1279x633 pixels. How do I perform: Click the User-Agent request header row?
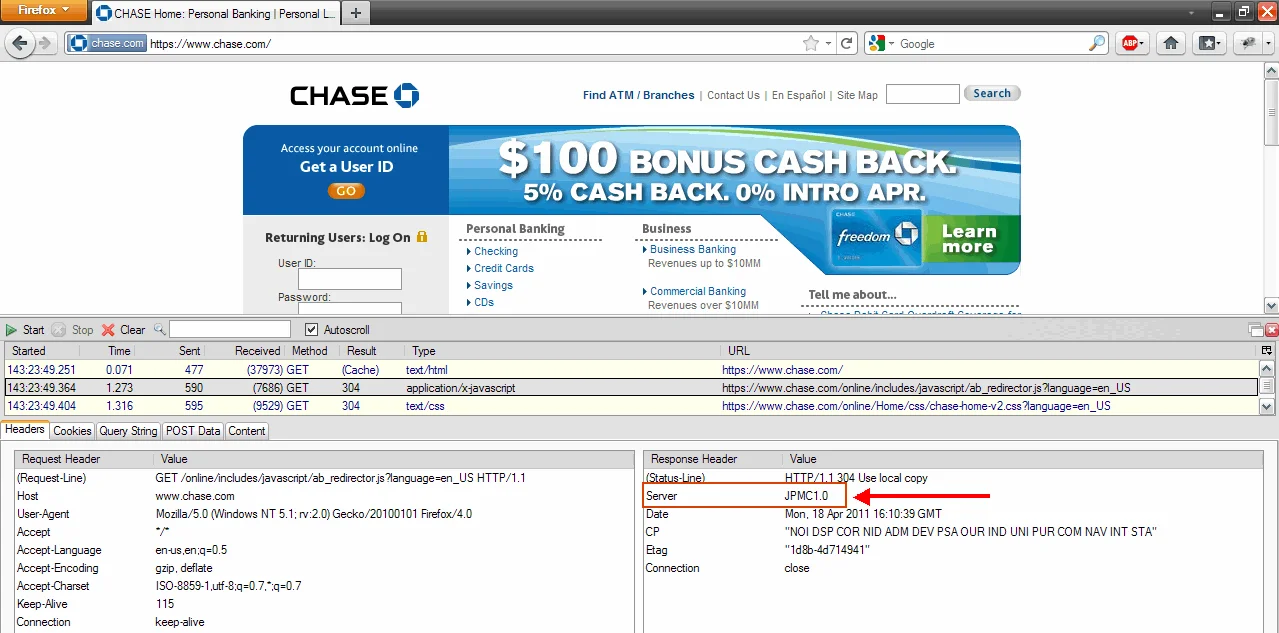324,514
